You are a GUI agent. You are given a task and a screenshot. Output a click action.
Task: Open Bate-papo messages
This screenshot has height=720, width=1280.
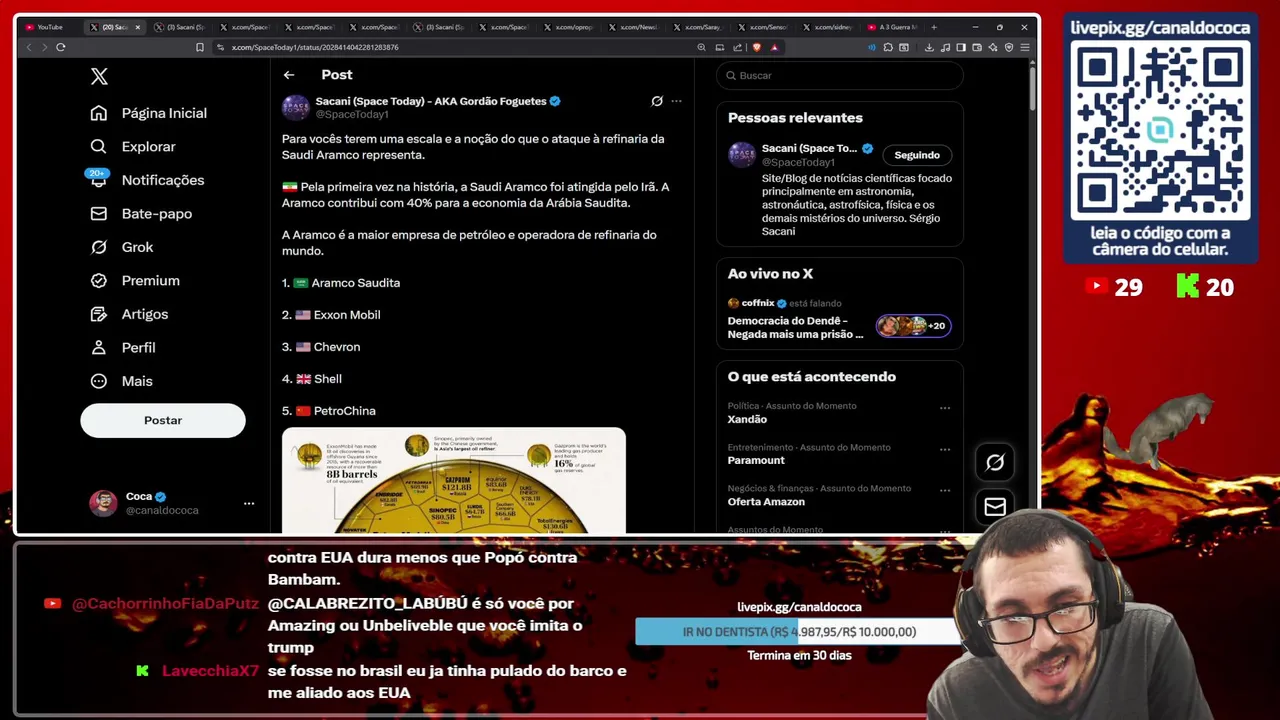(140, 213)
